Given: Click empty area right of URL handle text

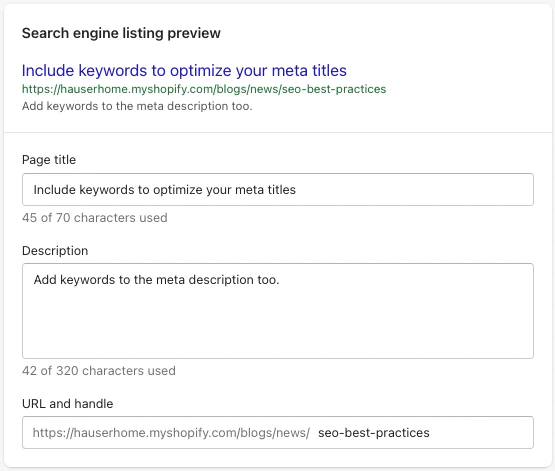Looking at the screenshot, I should (x=481, y=433).
